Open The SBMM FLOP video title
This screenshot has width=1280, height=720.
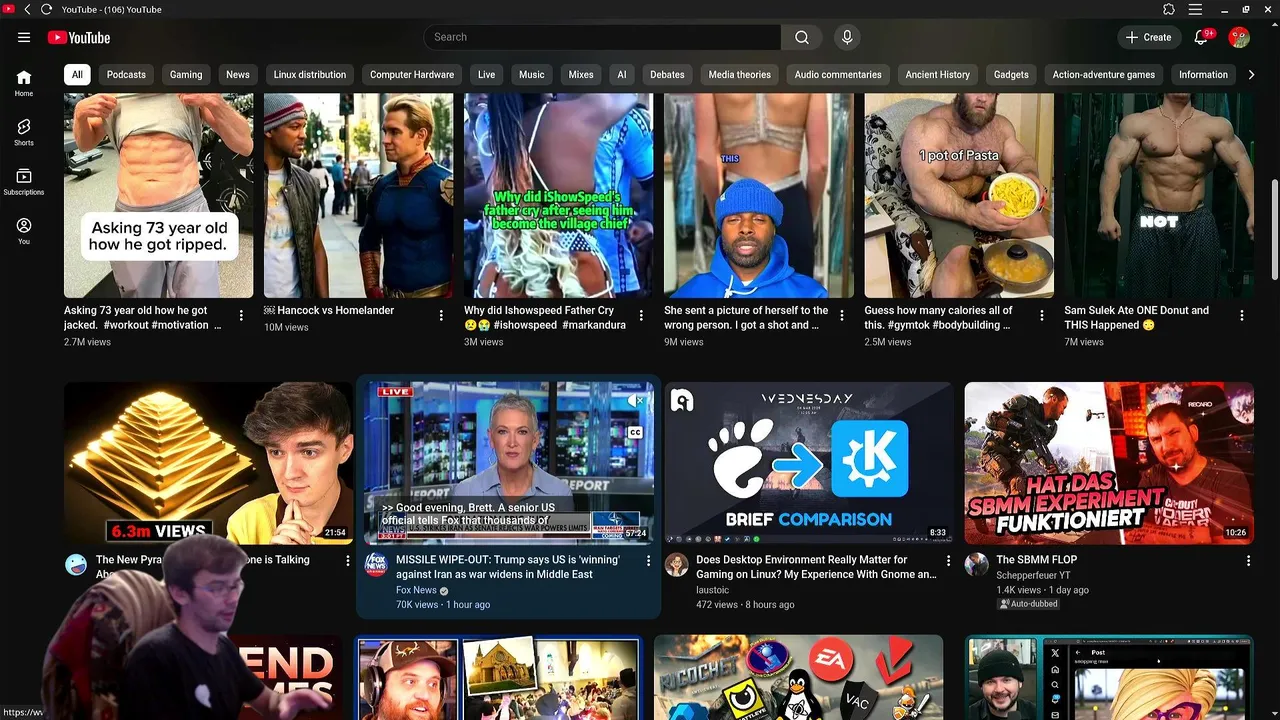(1036, 560)
